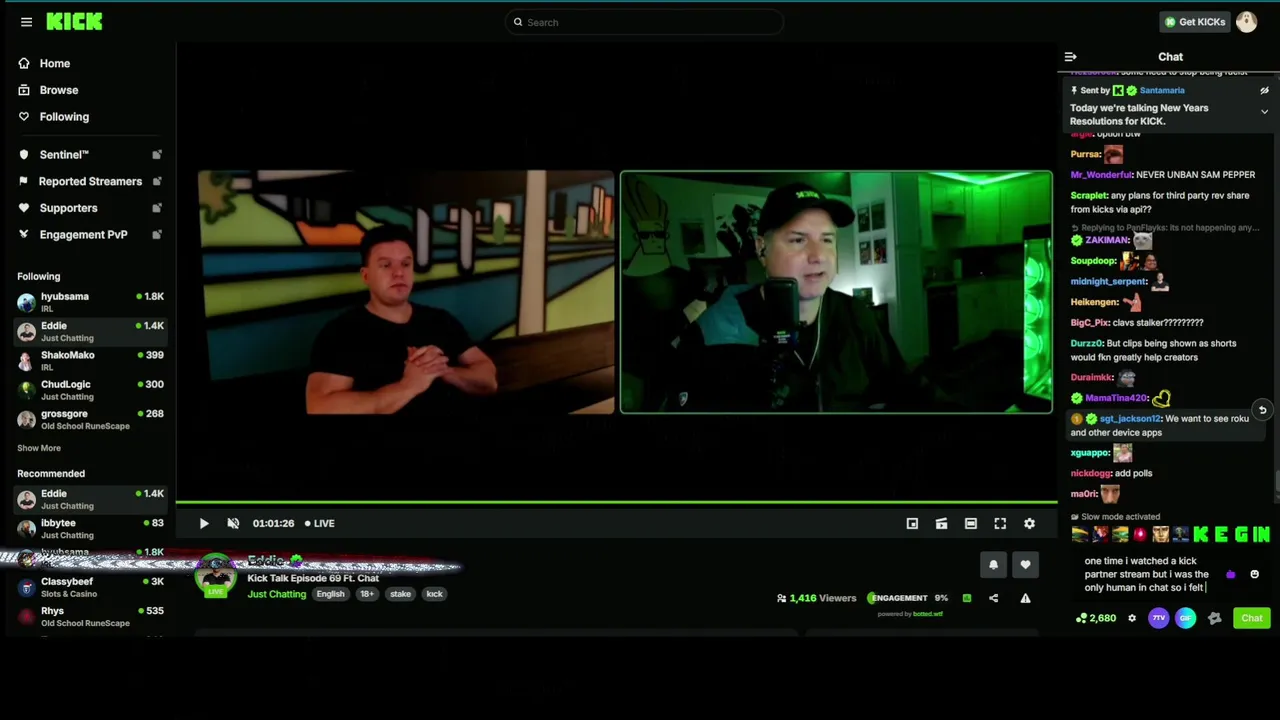Share the stream

(x=993, y=598)
